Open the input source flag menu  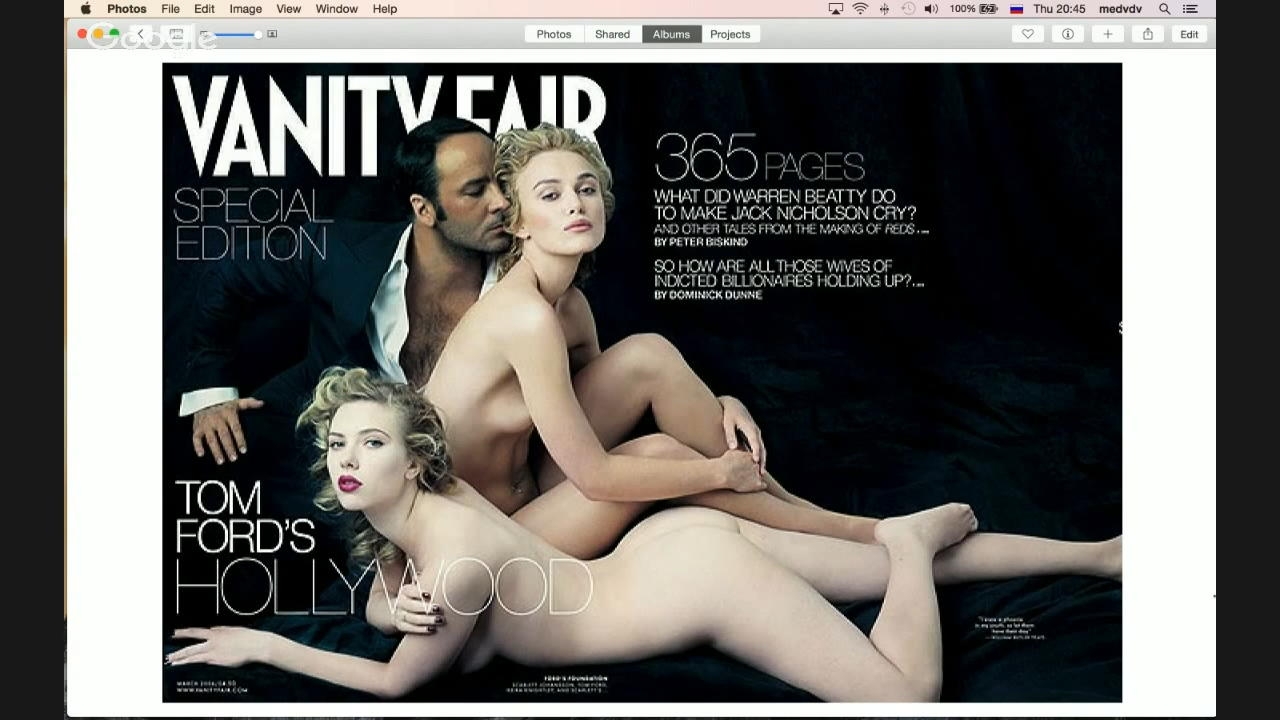(1017, 9)
